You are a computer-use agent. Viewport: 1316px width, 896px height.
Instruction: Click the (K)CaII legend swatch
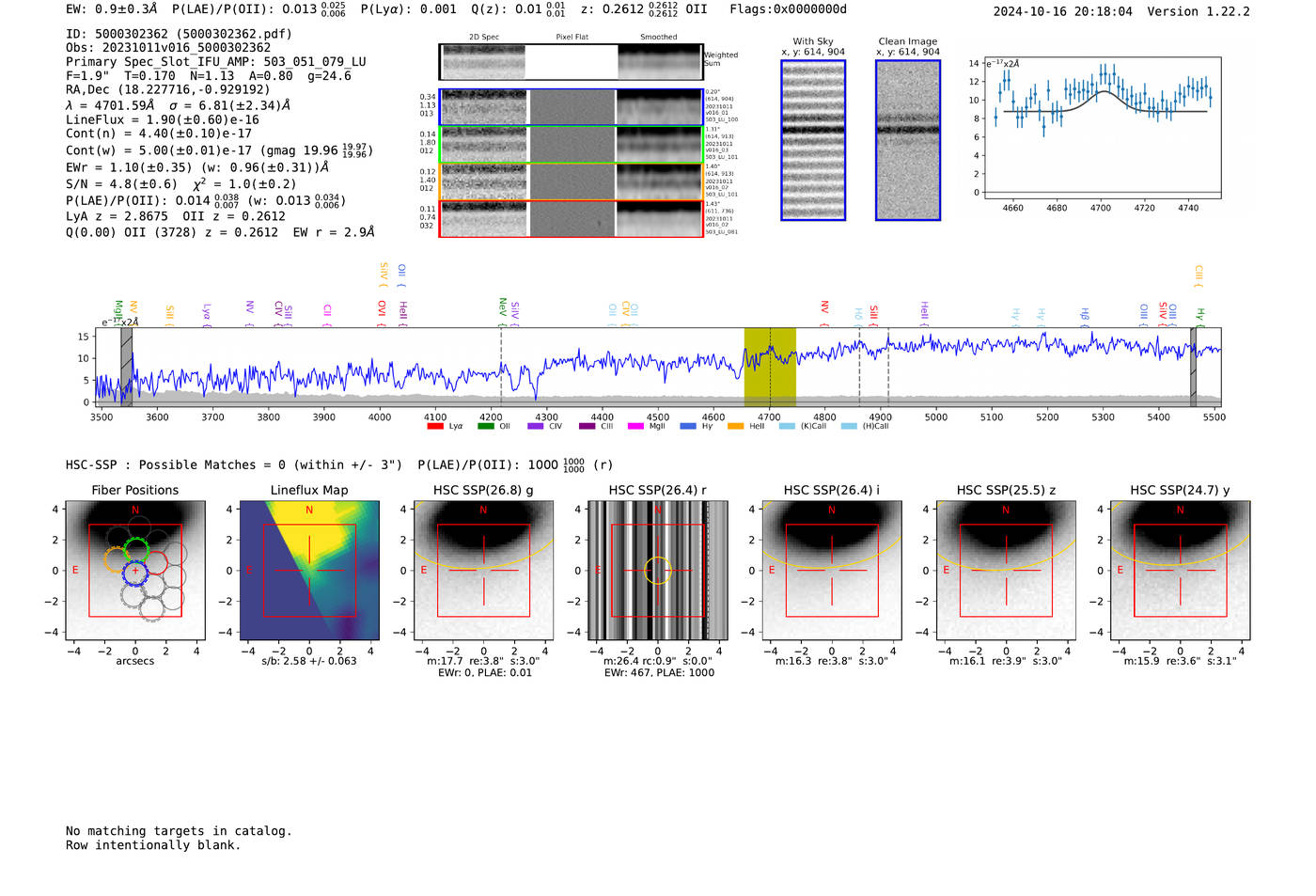click(x=787, y=426)
